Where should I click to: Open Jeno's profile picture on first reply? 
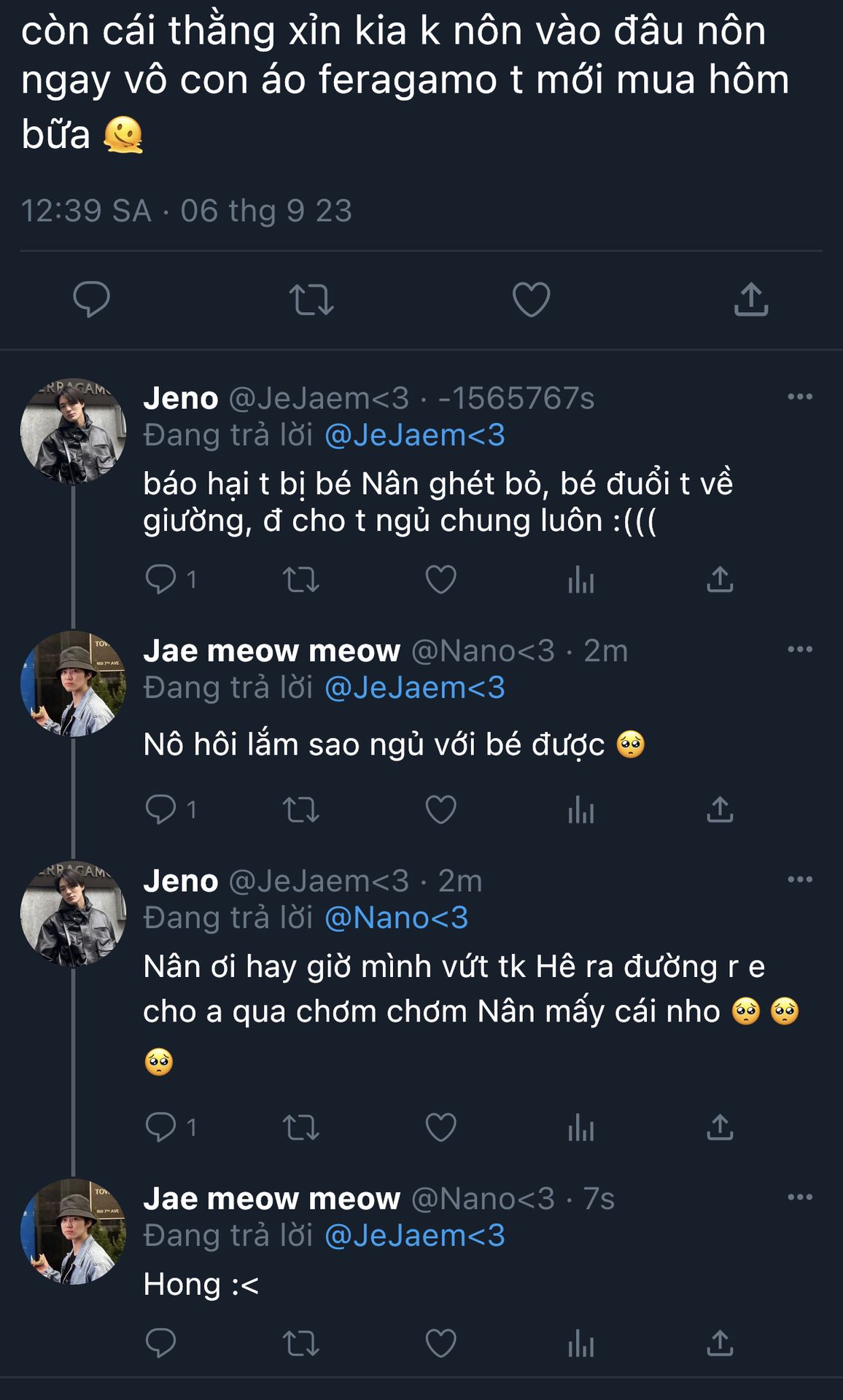point(73,432)
